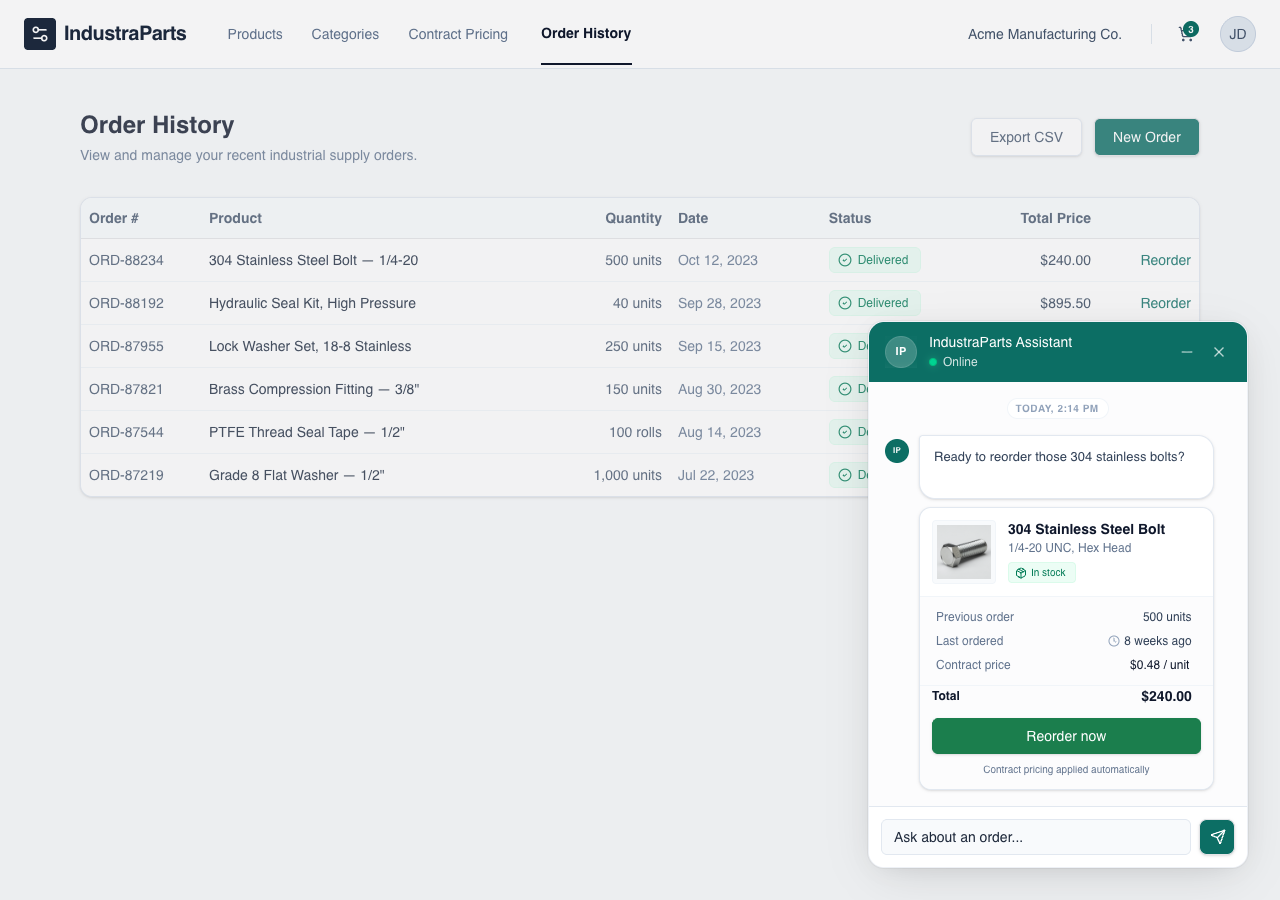The image size is (1280, 900).
Task: Click the IndustraParts logo icon
Action: click(x=40, y=34)
